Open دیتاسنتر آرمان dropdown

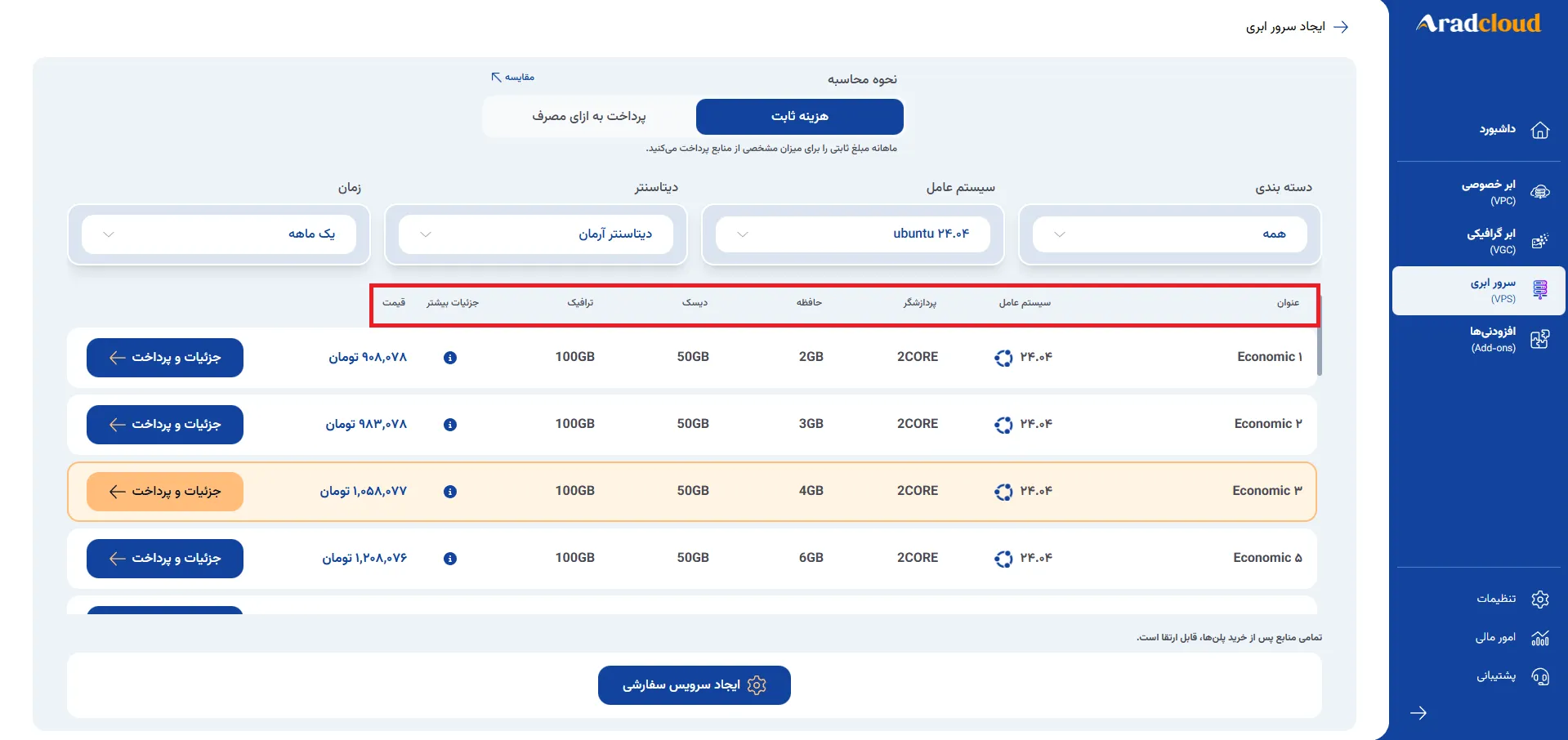point(536,234)
